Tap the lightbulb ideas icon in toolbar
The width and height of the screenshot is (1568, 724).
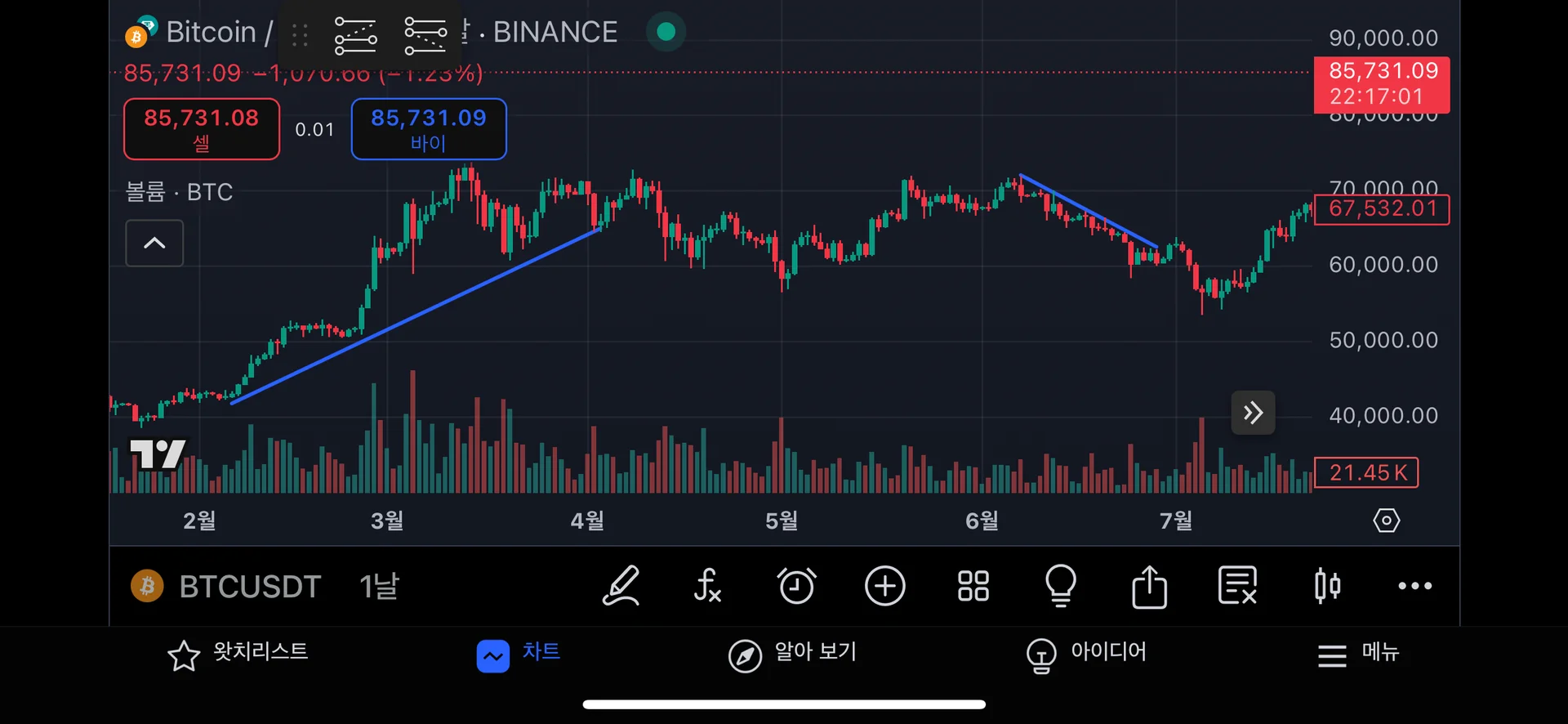(x=1061, y=586)
